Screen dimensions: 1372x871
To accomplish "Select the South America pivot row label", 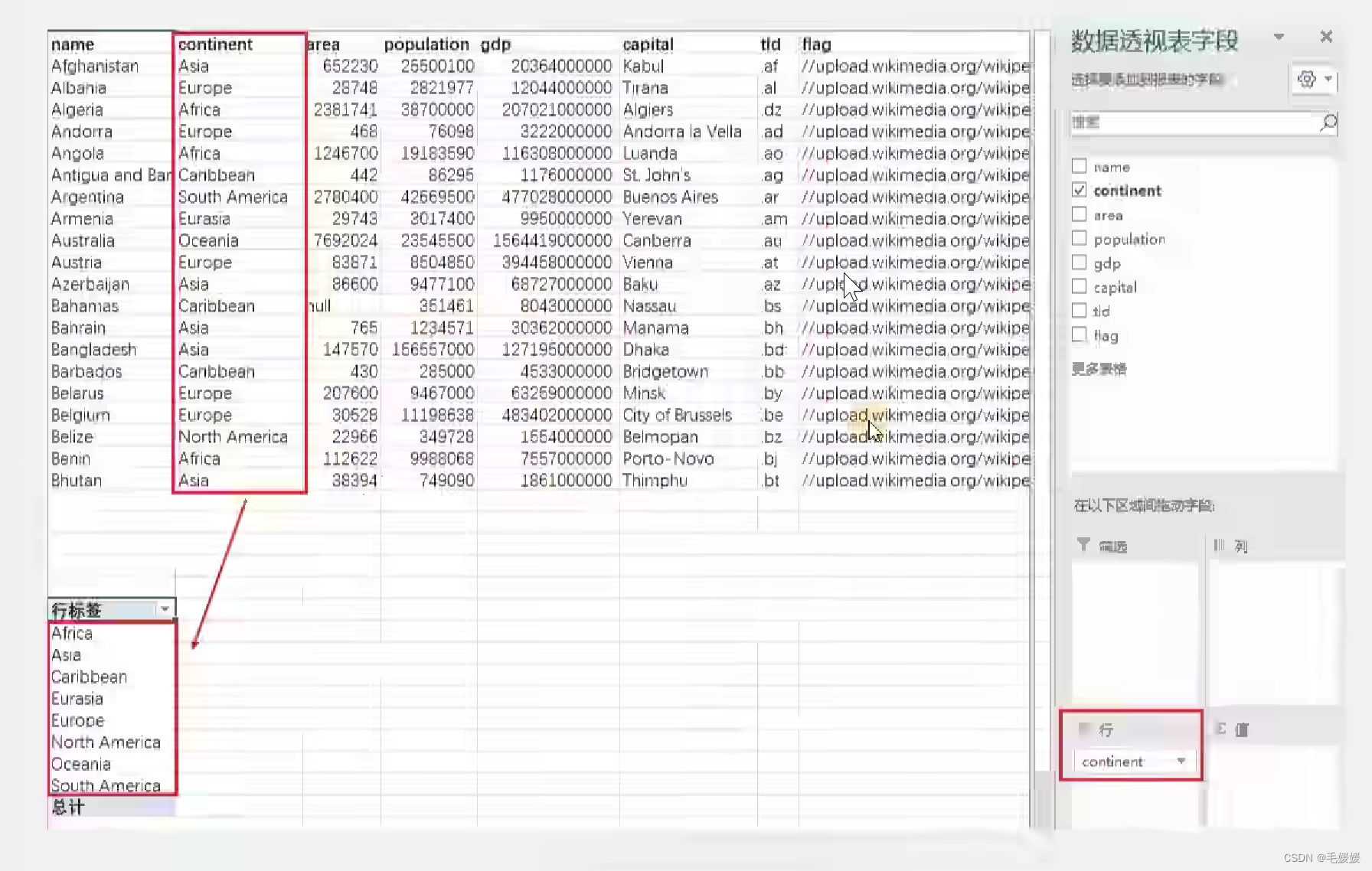I will 106,786.
